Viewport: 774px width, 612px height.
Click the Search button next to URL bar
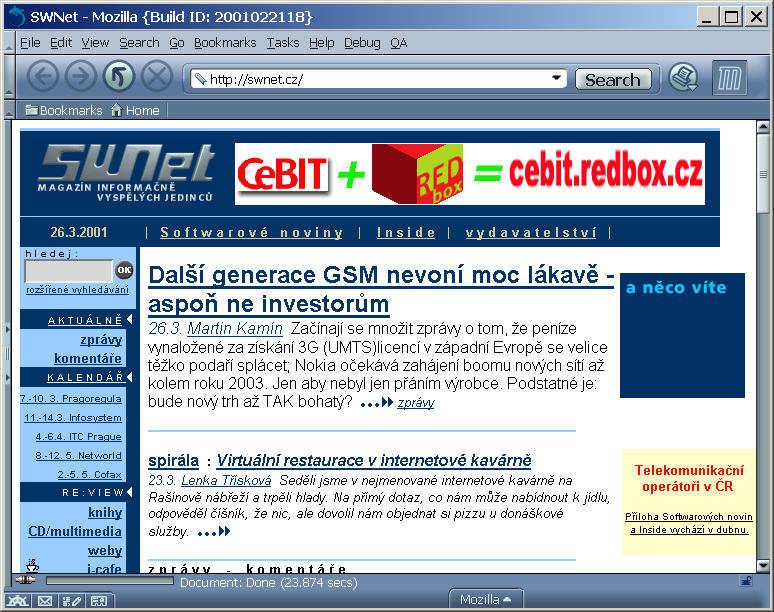[613, 79]
